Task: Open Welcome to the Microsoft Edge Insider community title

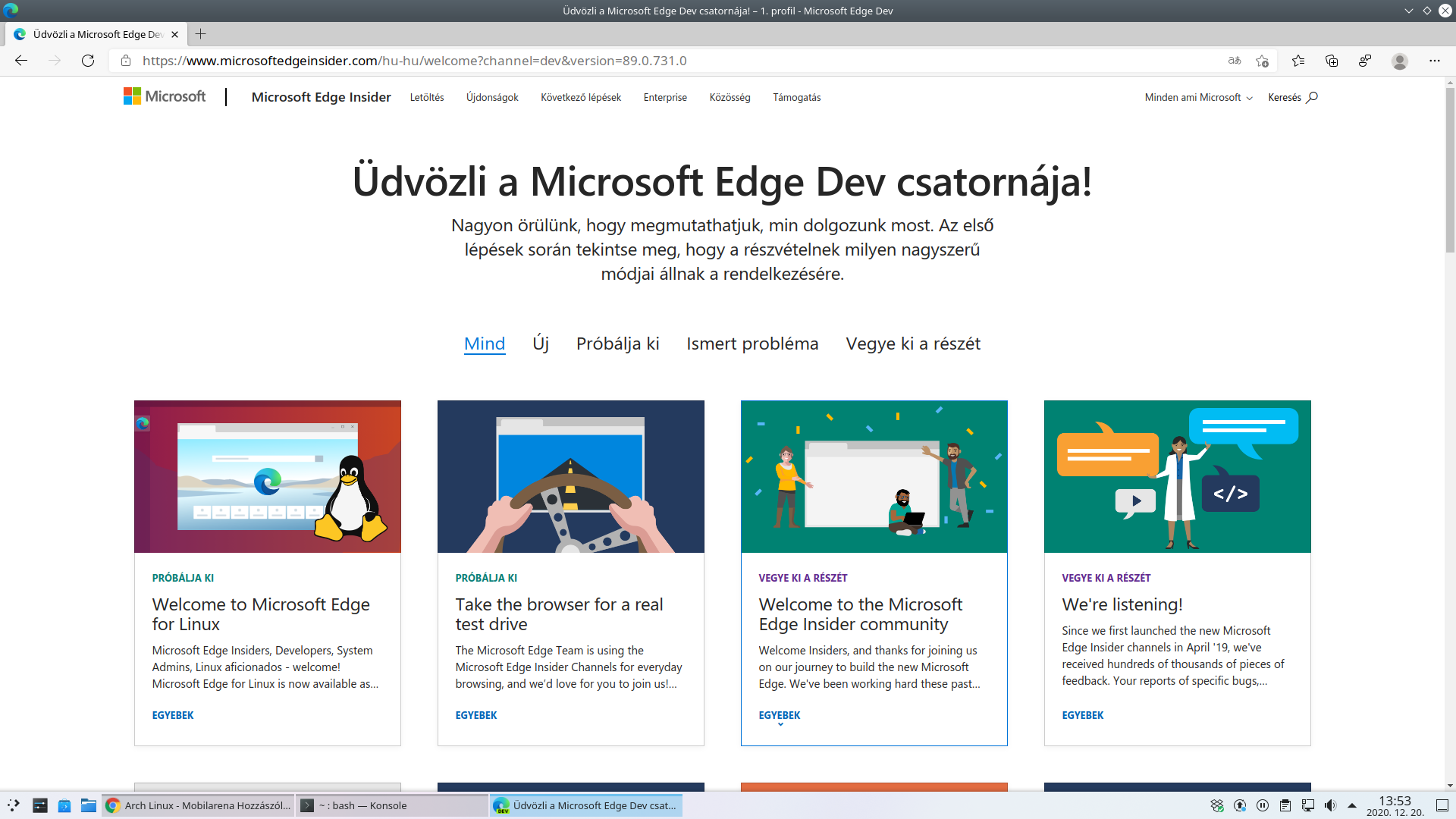Action: point(860,614)
